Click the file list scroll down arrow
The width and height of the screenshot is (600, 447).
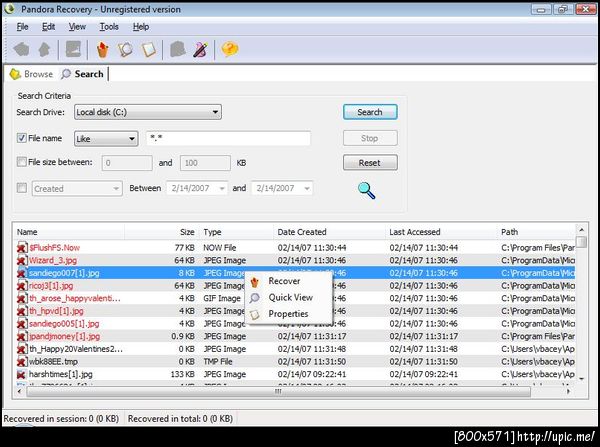(x=582, y=379)
